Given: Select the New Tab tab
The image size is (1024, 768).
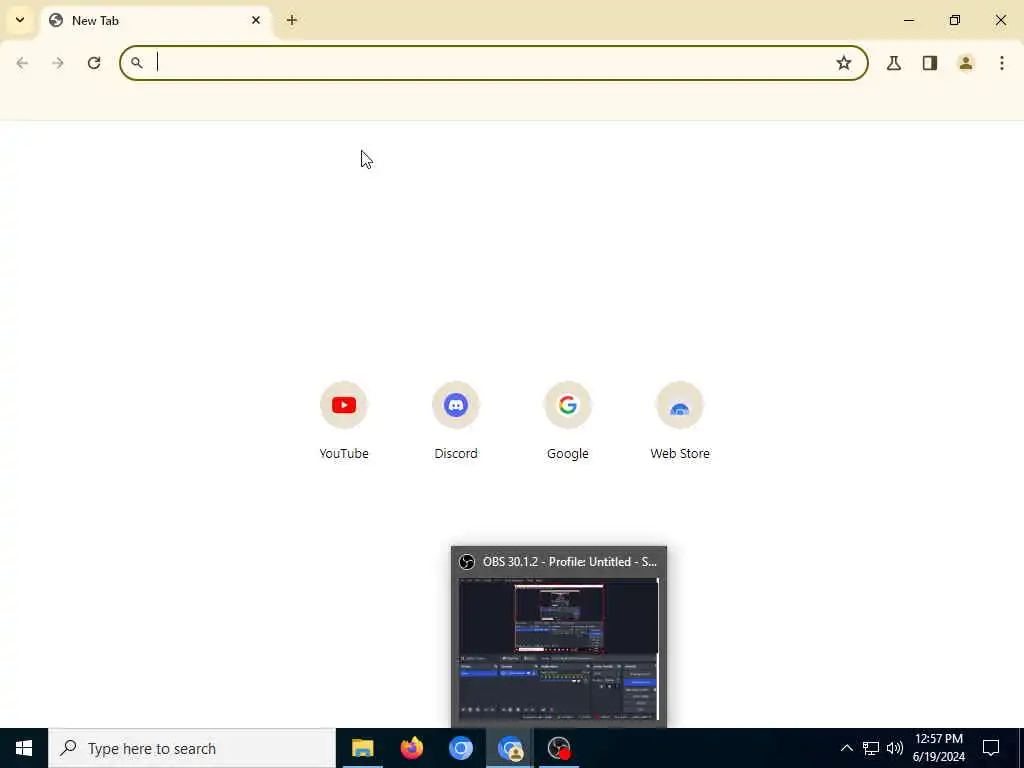Looking at the screenshot, I should [x=157, y=21].
